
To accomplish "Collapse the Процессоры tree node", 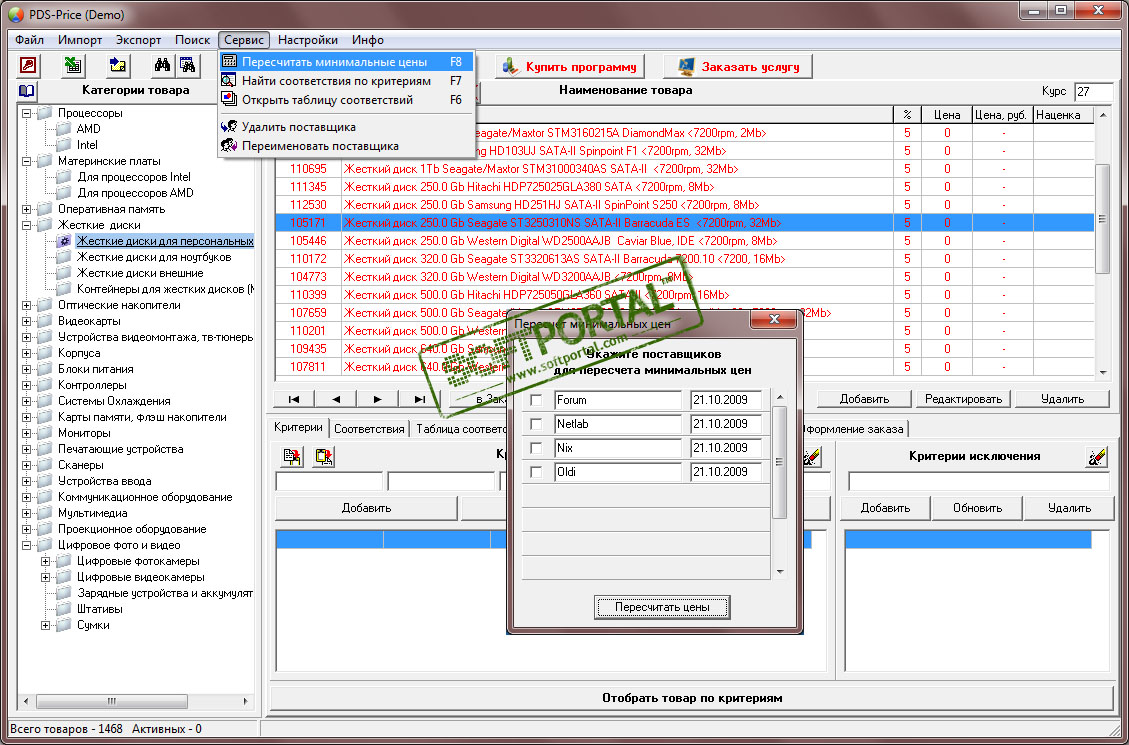I will (27, 113).
